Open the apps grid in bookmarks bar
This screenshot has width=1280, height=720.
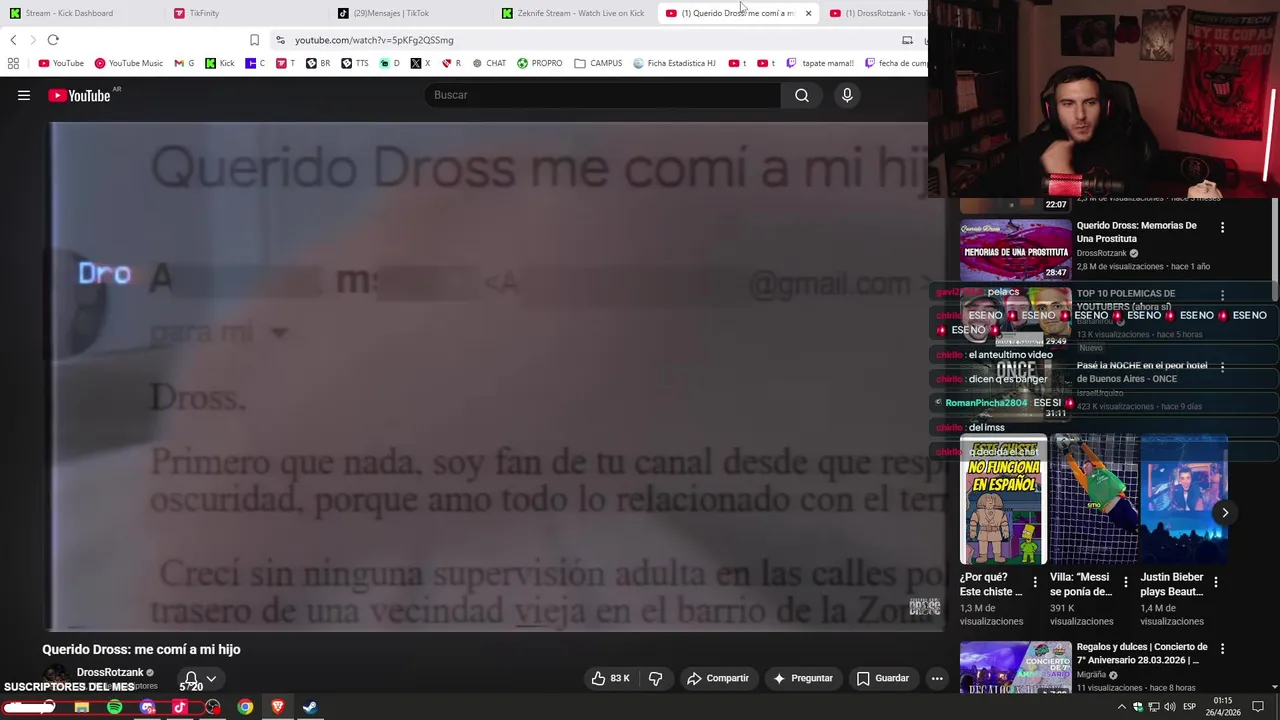tap(13, 63)
